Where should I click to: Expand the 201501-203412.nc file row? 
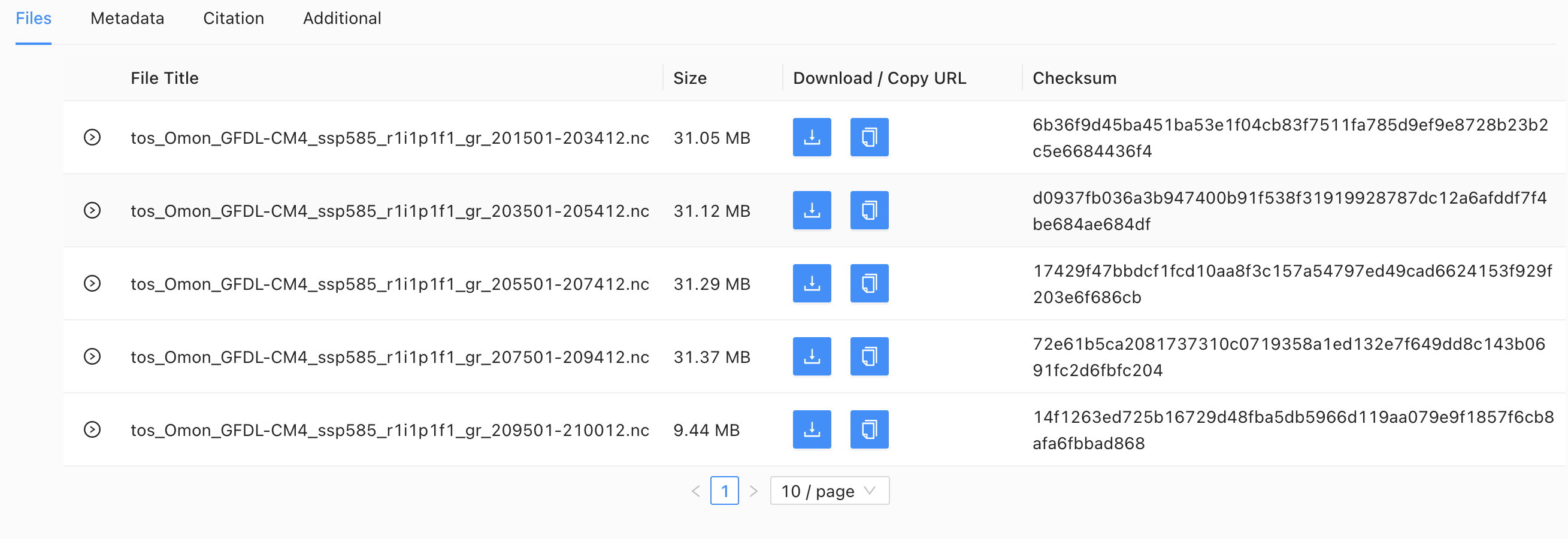92,138
